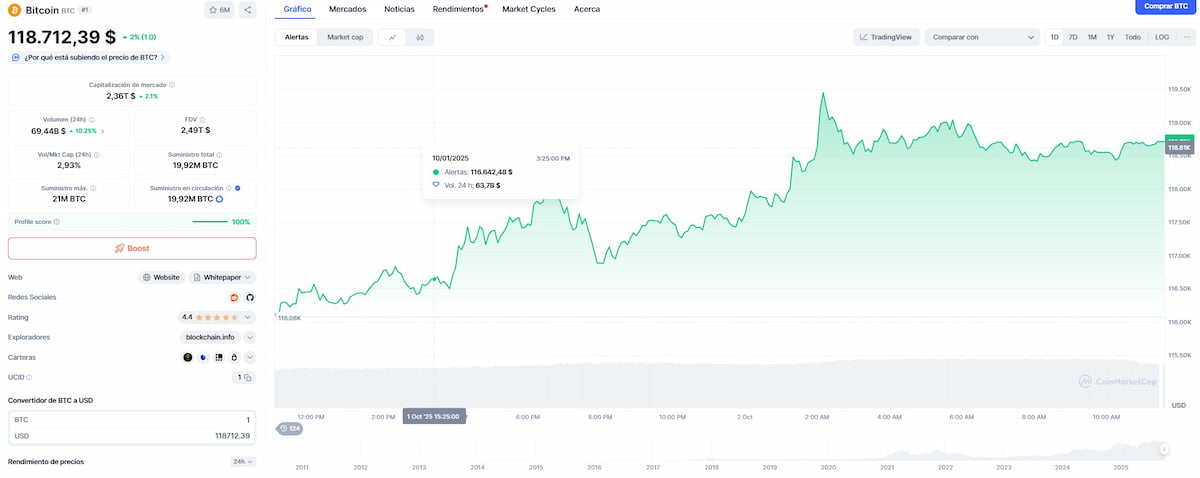Viewport: 1200px width, 478px height.
Task: Click the BTC amount input field
Action: (132, 420)
